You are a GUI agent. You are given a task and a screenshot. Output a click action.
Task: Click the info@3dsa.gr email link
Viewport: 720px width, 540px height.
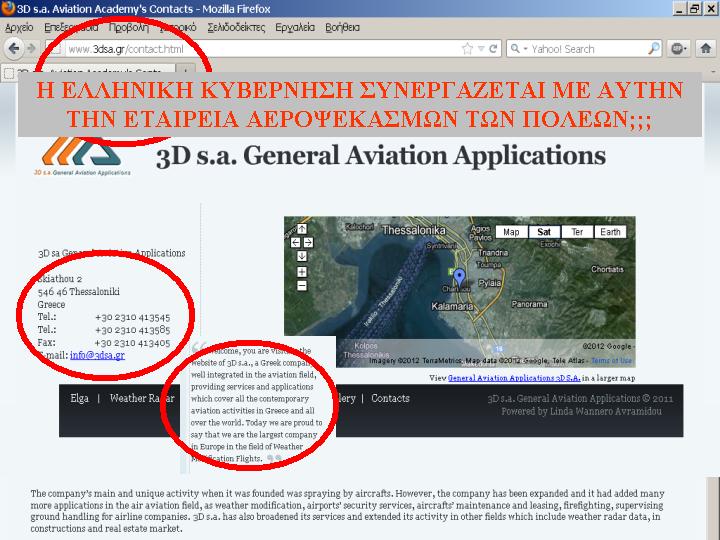click(x=97, y=355)
